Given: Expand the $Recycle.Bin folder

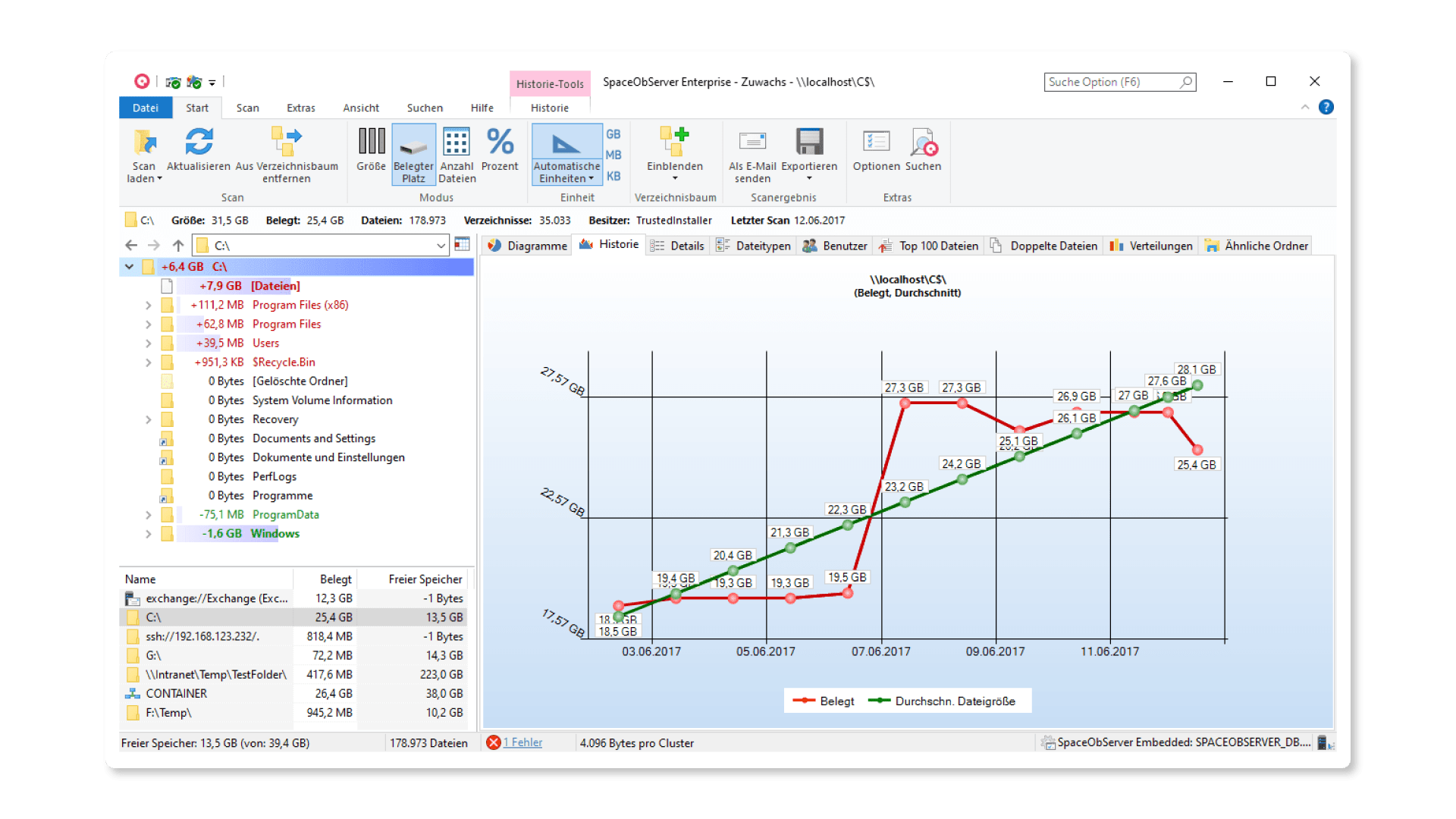Looking at the screenshot, I should [149, 362].
